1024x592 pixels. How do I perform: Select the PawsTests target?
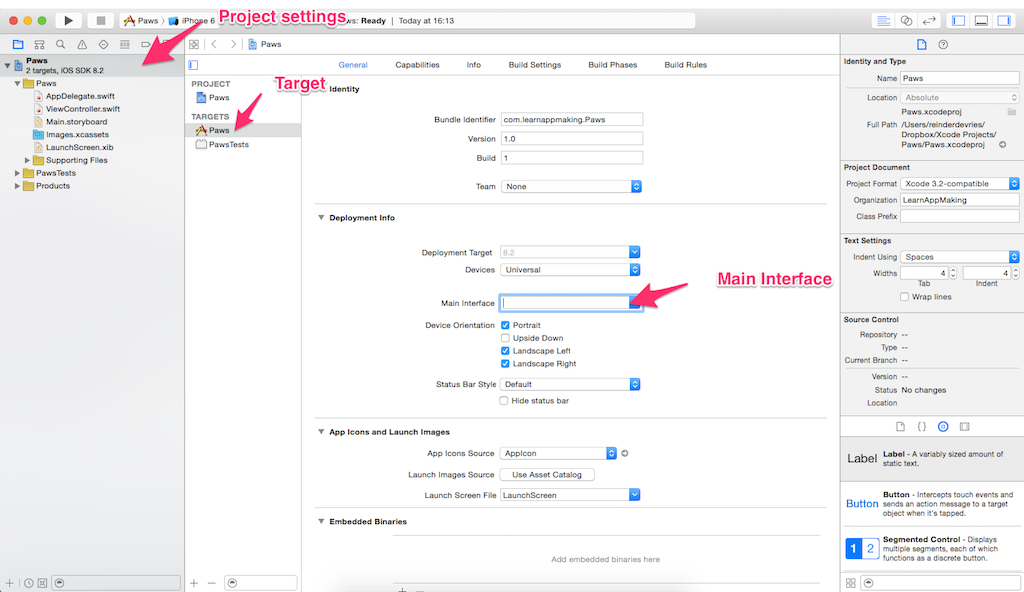point(227,145)
